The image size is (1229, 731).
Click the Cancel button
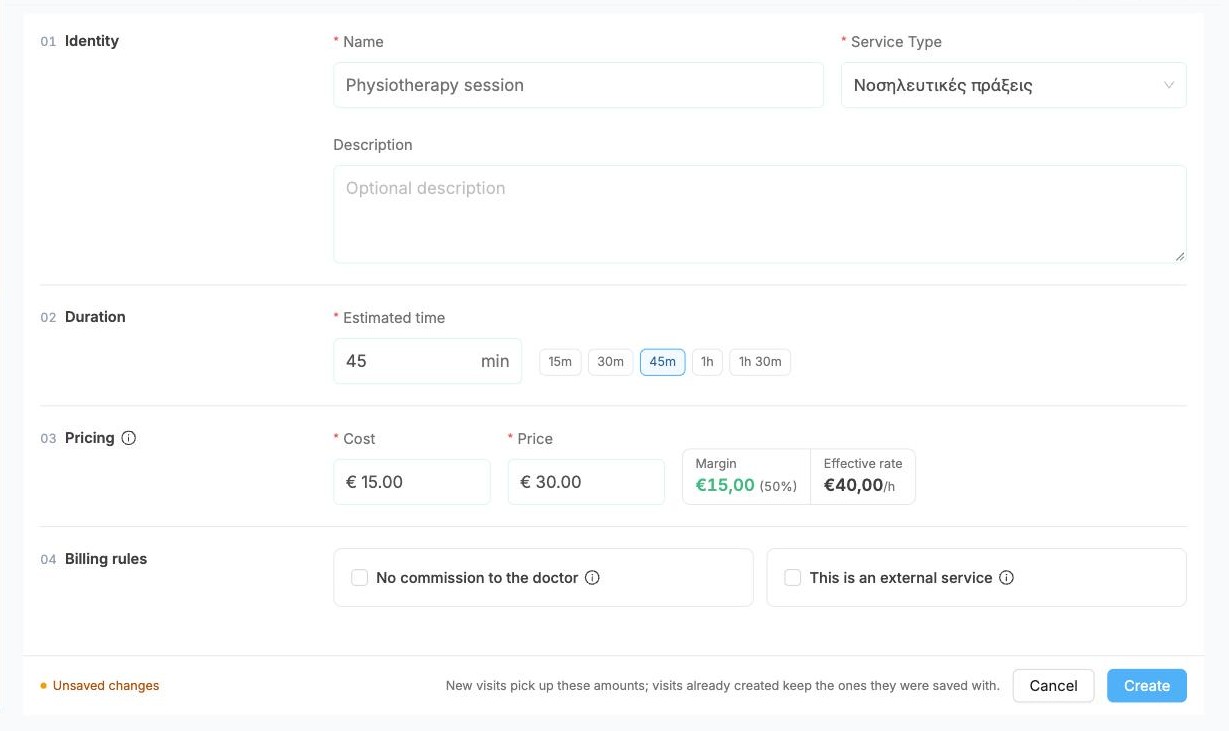pos(1053,685)
